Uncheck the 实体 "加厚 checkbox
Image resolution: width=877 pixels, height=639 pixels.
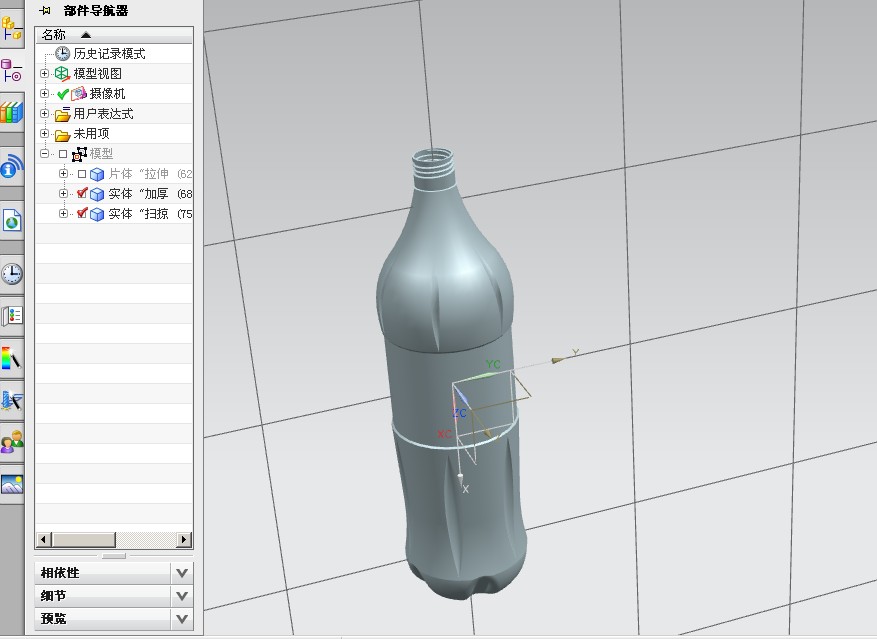click(x=82, y=194)
